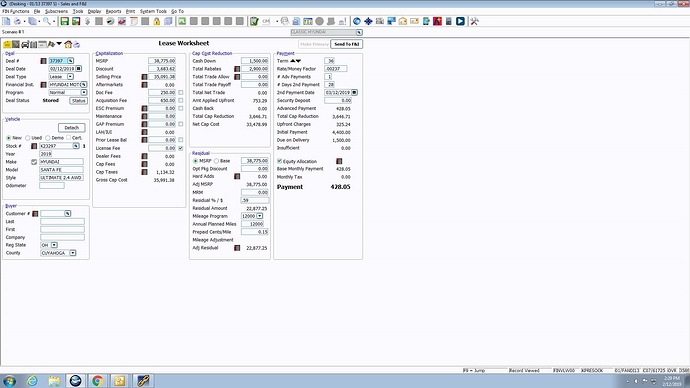Click the Rate/Money Factor input field

tap(336, 69)
